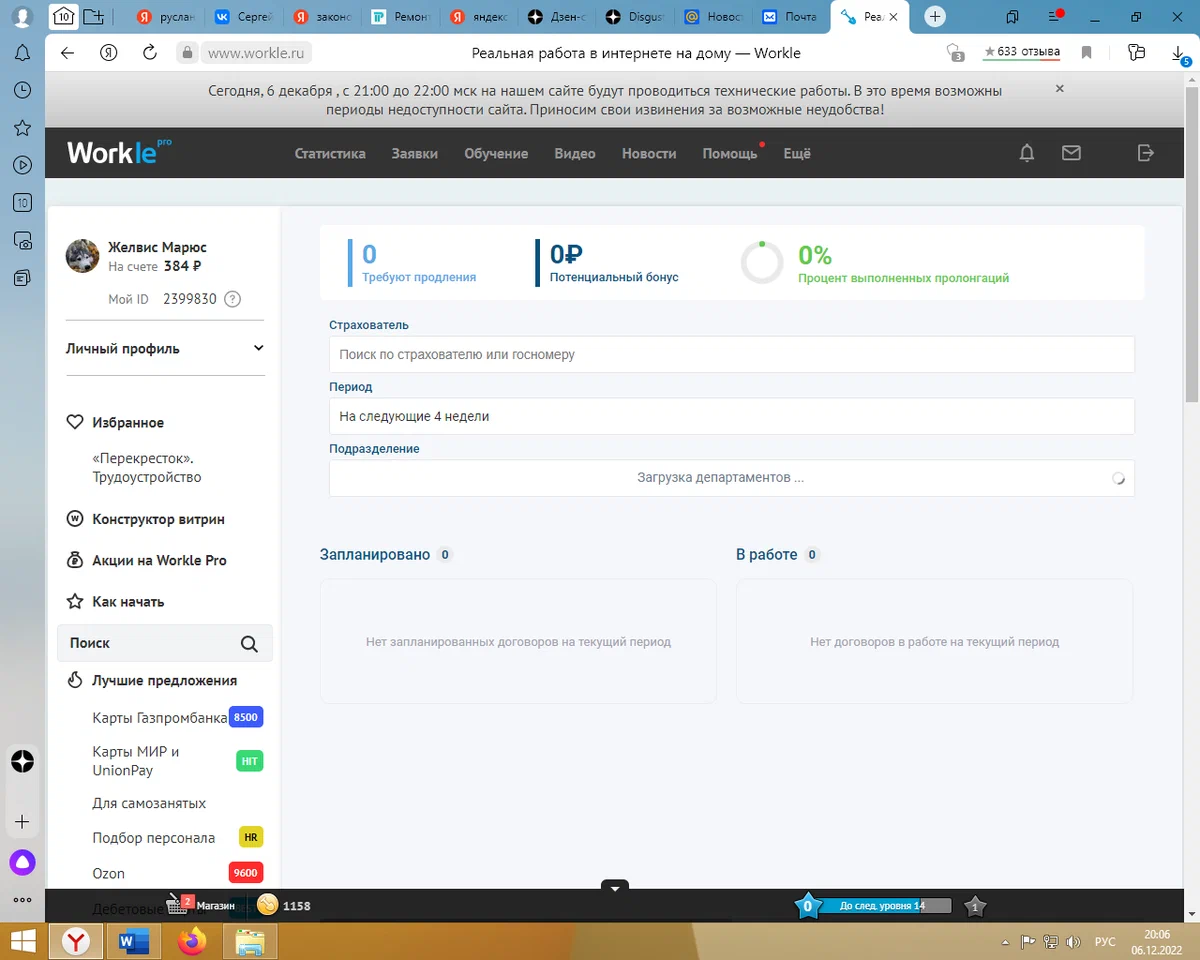Click the gold coin balance icon
Image resolution: width=1200 pixels, height=960 pixels.
pyautogui.click(x=267, y=905)
